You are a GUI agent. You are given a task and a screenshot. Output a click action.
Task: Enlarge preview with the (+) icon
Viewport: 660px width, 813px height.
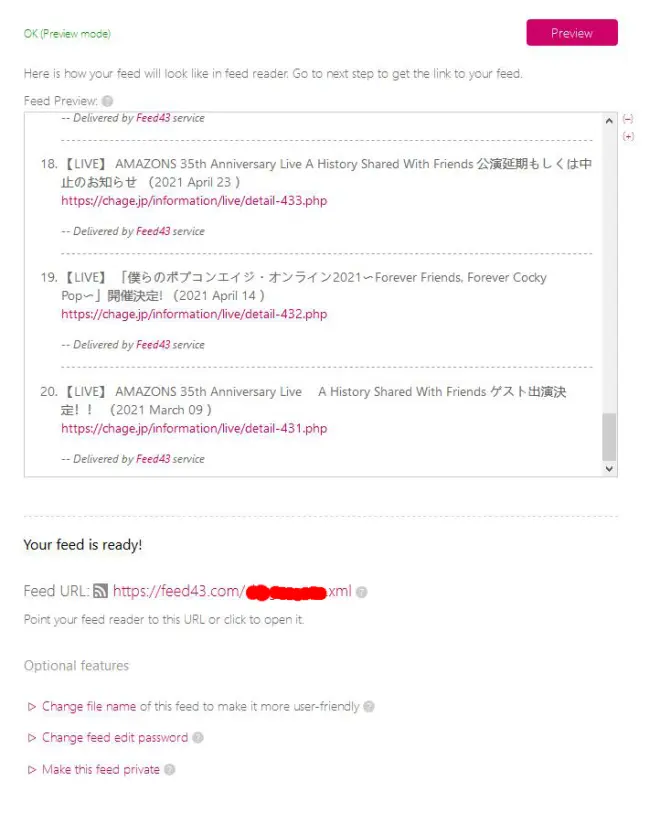pyautogui.click(x=628, y=136)
